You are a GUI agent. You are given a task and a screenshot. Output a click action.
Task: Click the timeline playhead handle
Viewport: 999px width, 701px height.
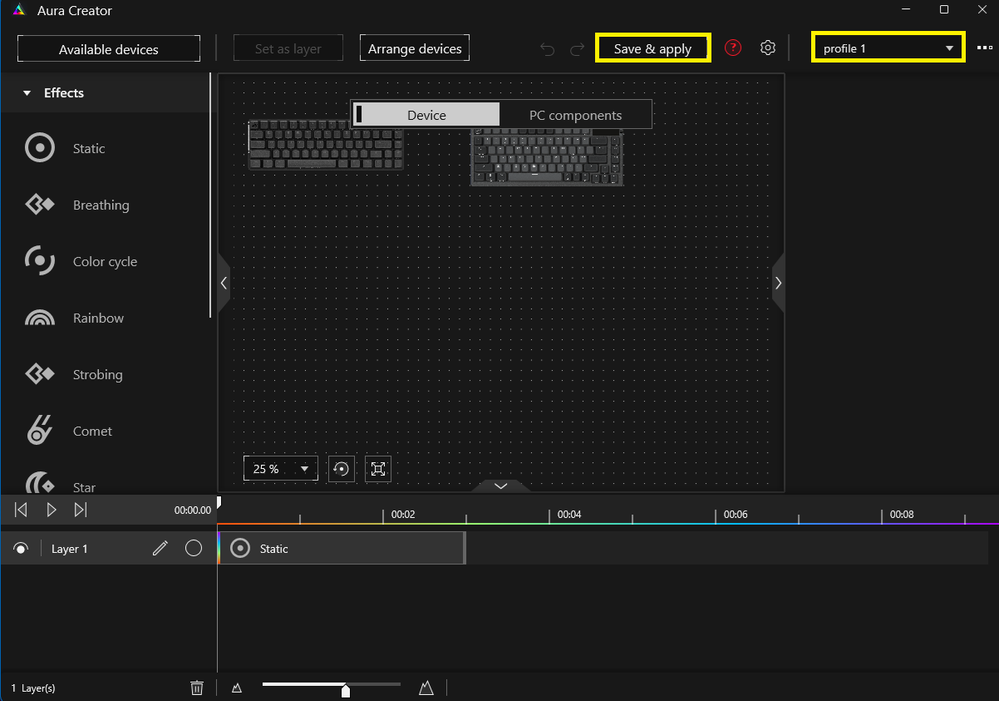pos(219,503)
